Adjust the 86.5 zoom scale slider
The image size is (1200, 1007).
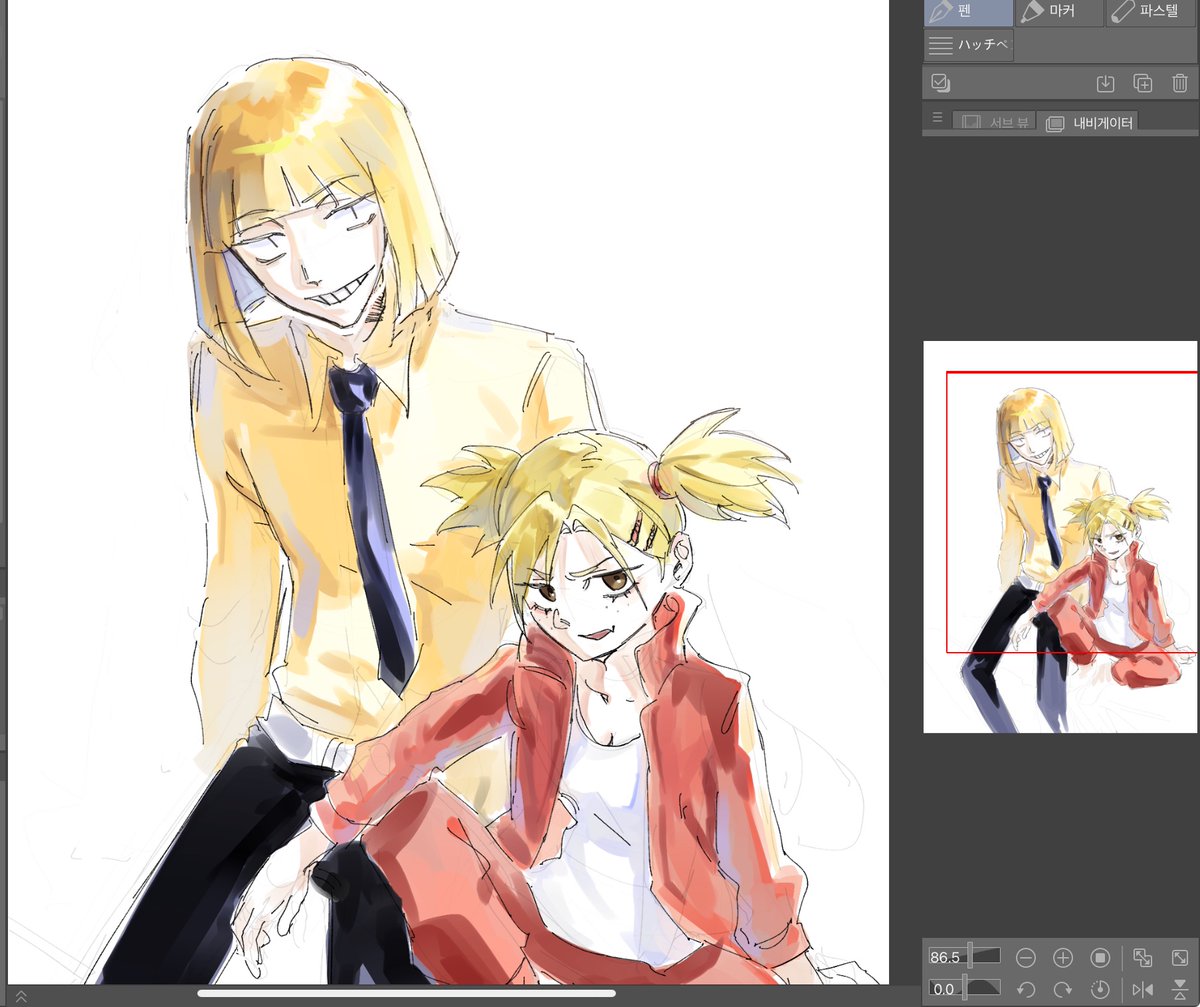(x=965, y=957)
